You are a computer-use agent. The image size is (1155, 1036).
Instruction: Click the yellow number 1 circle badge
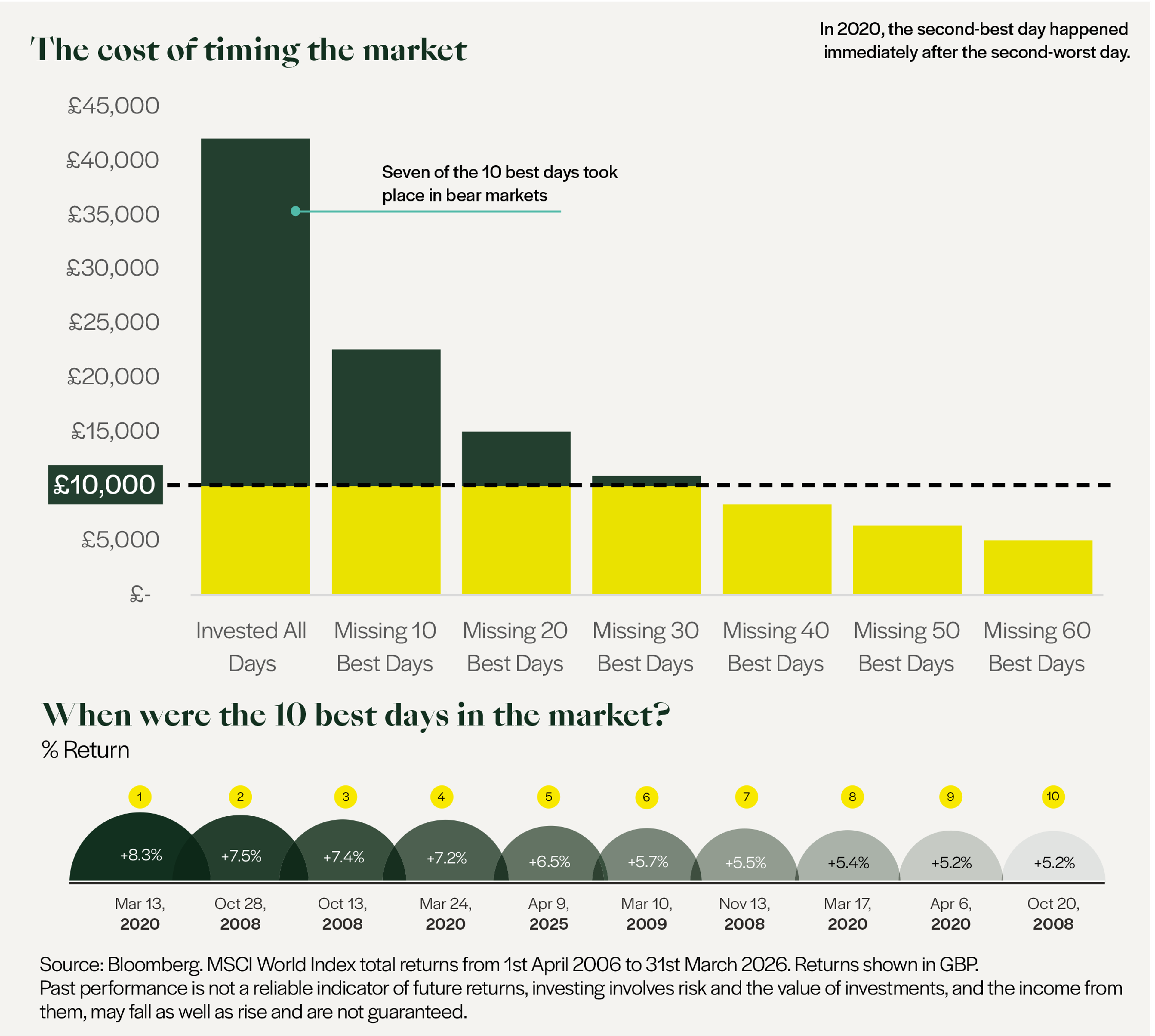coord(140,796)
